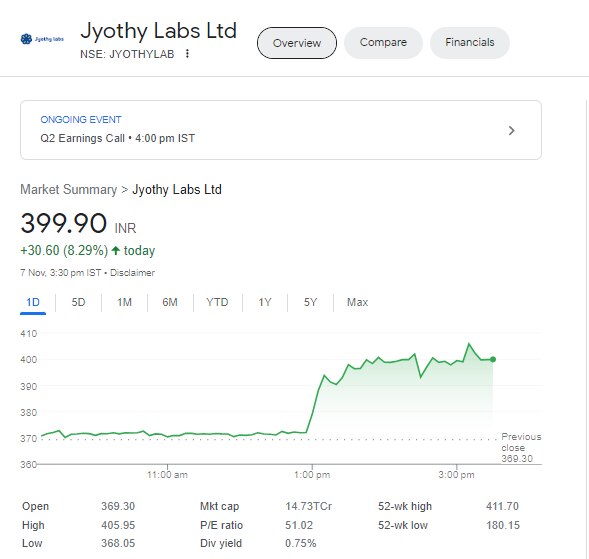Screen dimensions: 589x559
Task: Open the ongoing event chevron arrow
Action: tap(511, 130)
